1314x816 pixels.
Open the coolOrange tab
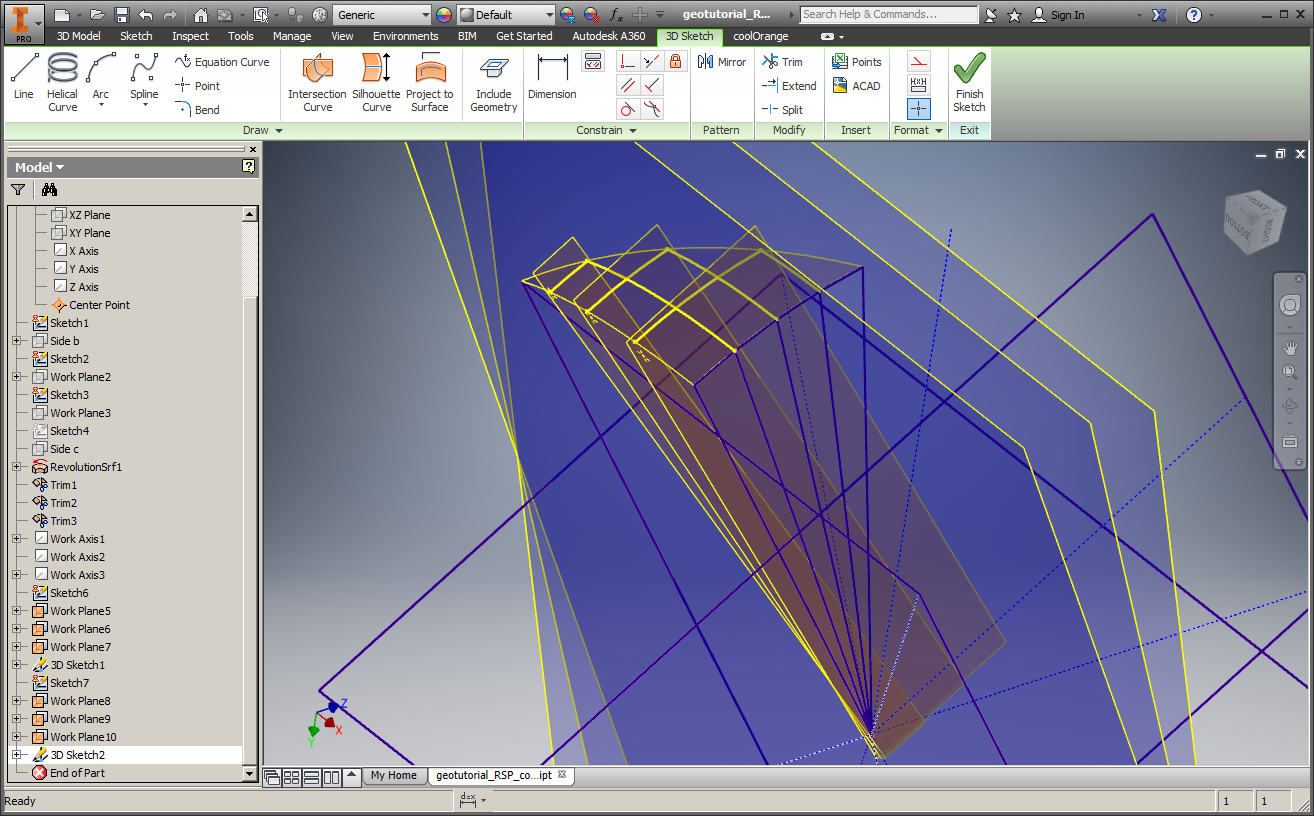tap(760, 36)
